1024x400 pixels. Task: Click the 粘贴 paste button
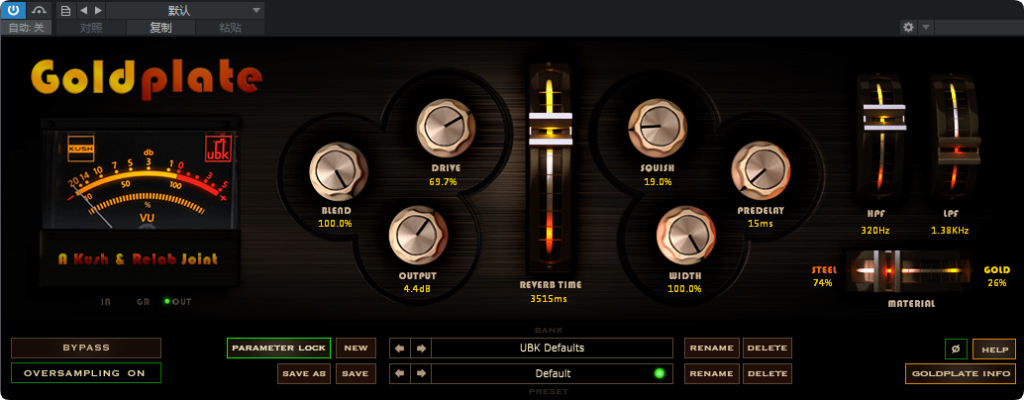point(230,27)
